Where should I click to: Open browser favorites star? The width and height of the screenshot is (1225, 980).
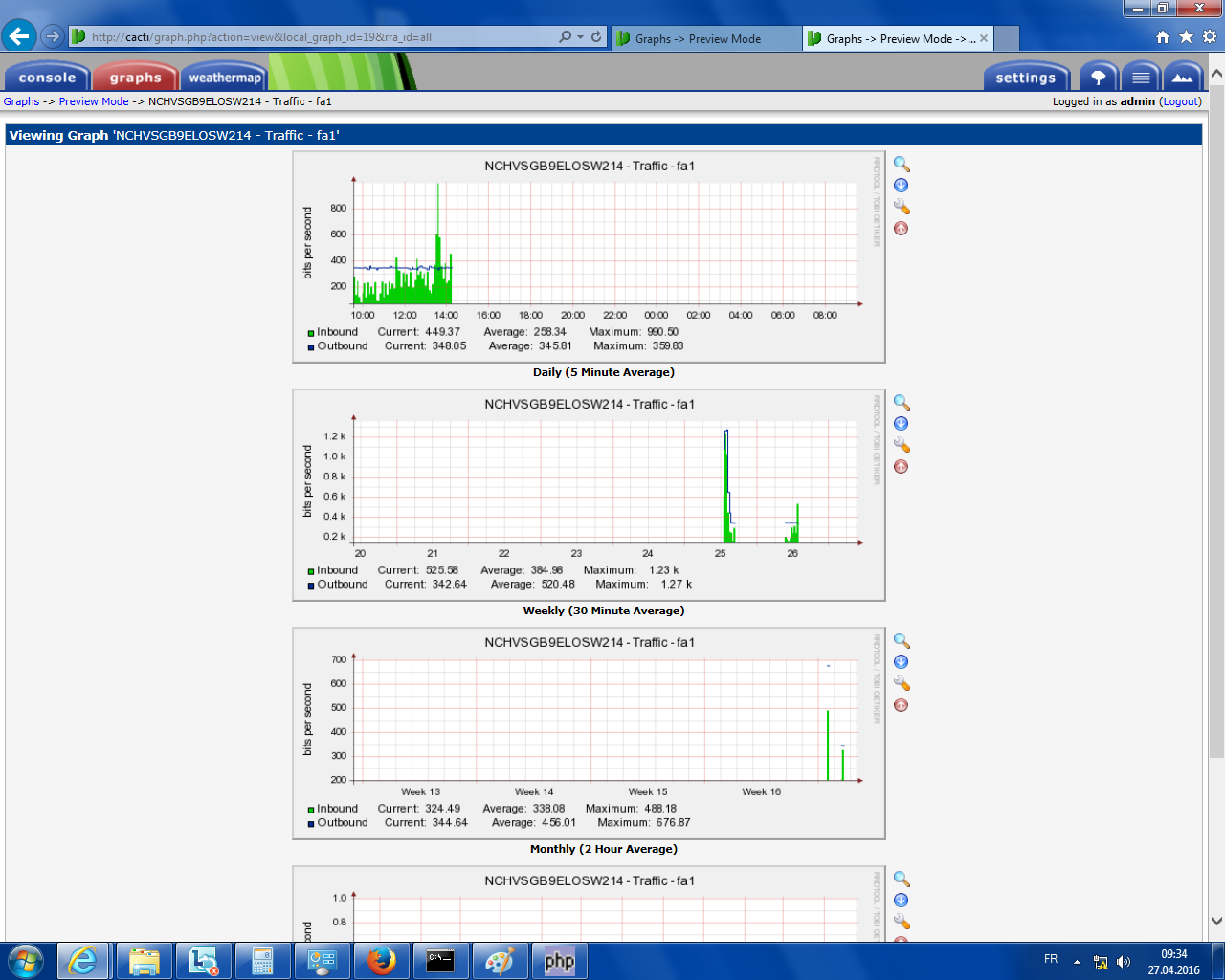1186,37
